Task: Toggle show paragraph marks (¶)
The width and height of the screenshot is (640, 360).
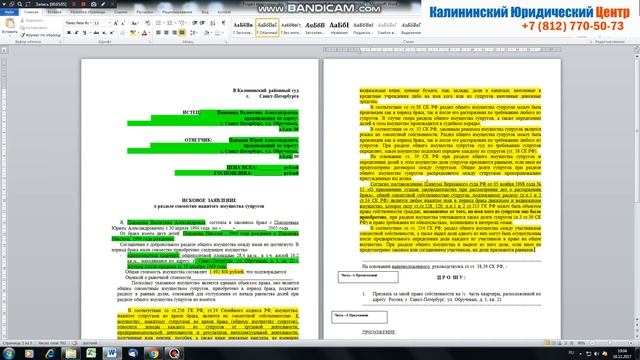Action: click(223, 23)
